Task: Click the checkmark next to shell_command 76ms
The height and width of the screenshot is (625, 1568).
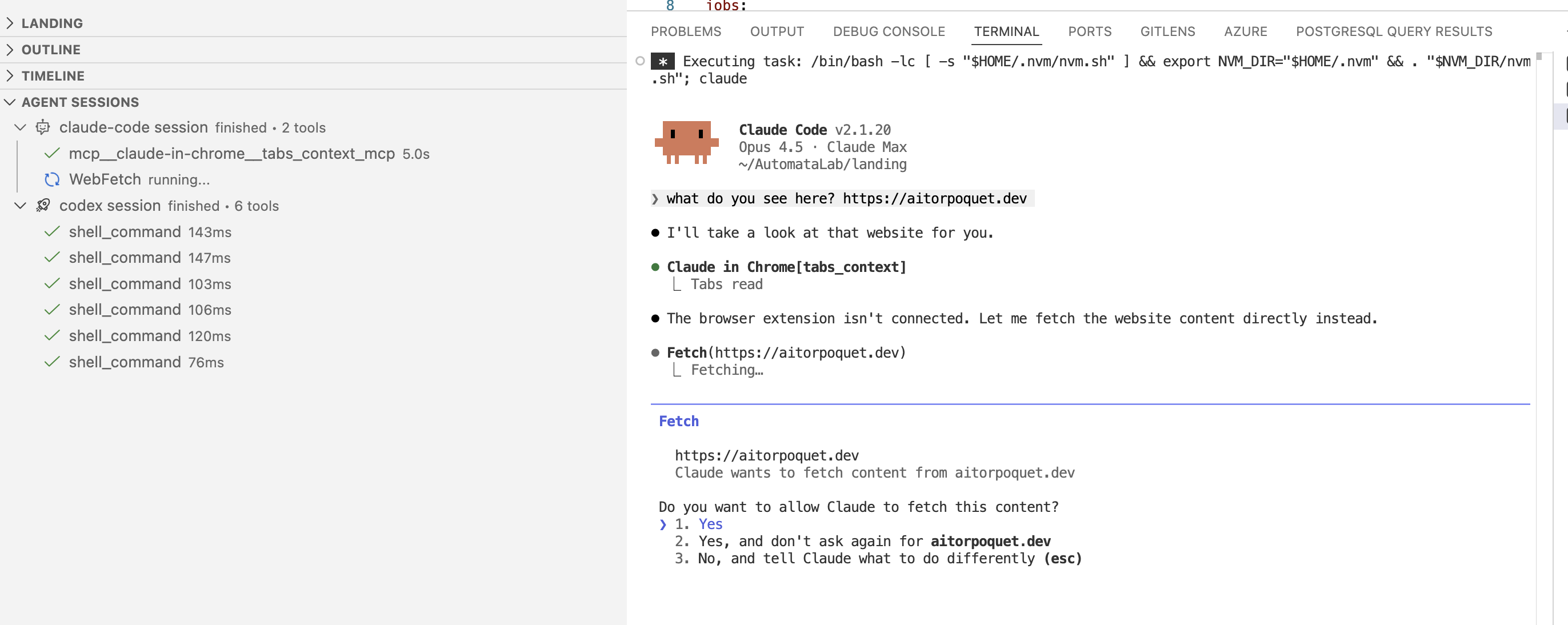Action: point(53,362)
